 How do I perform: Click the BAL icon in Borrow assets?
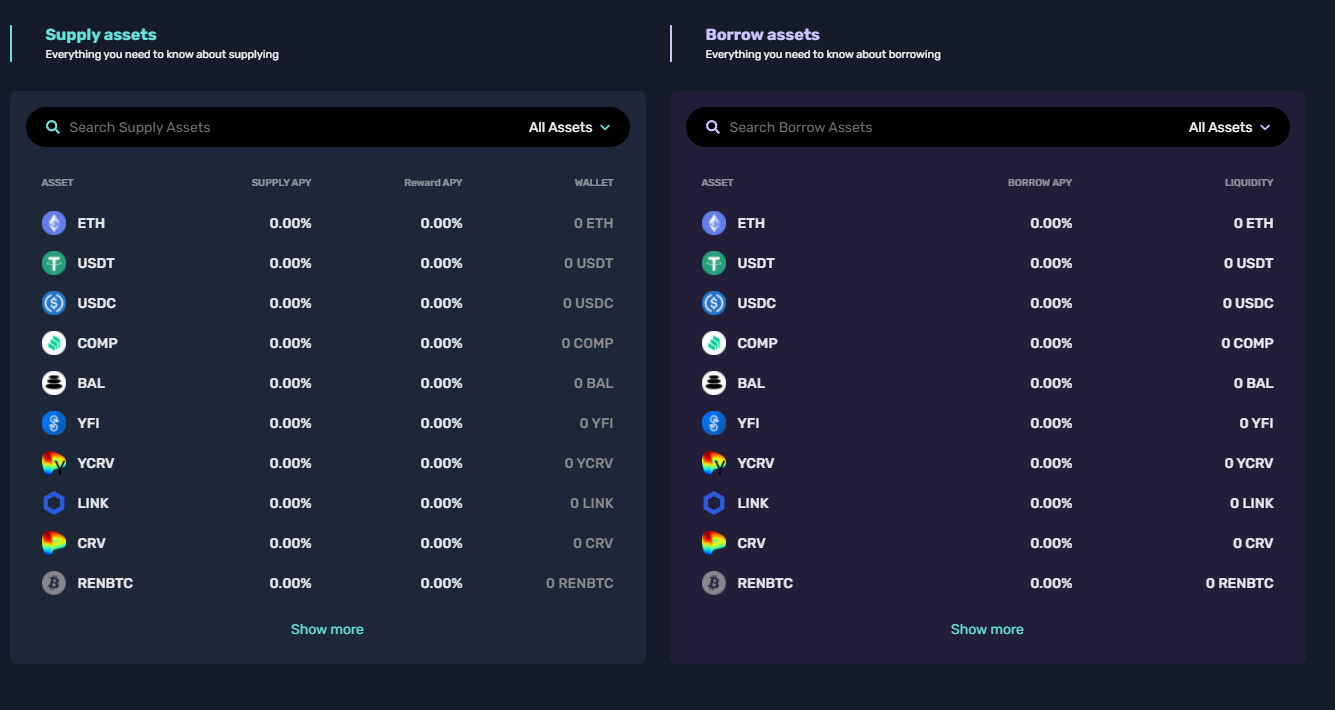click(714, 383)
